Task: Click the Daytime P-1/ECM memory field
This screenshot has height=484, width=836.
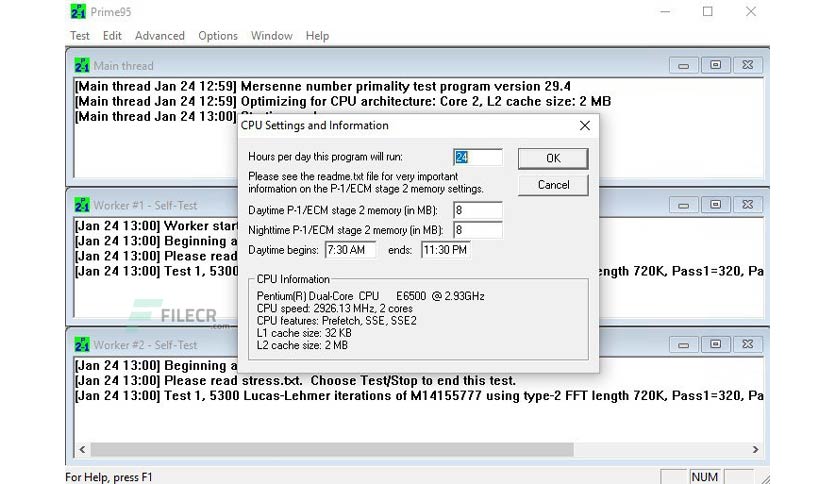Action: pyautogui.click(x=478, y=210)
